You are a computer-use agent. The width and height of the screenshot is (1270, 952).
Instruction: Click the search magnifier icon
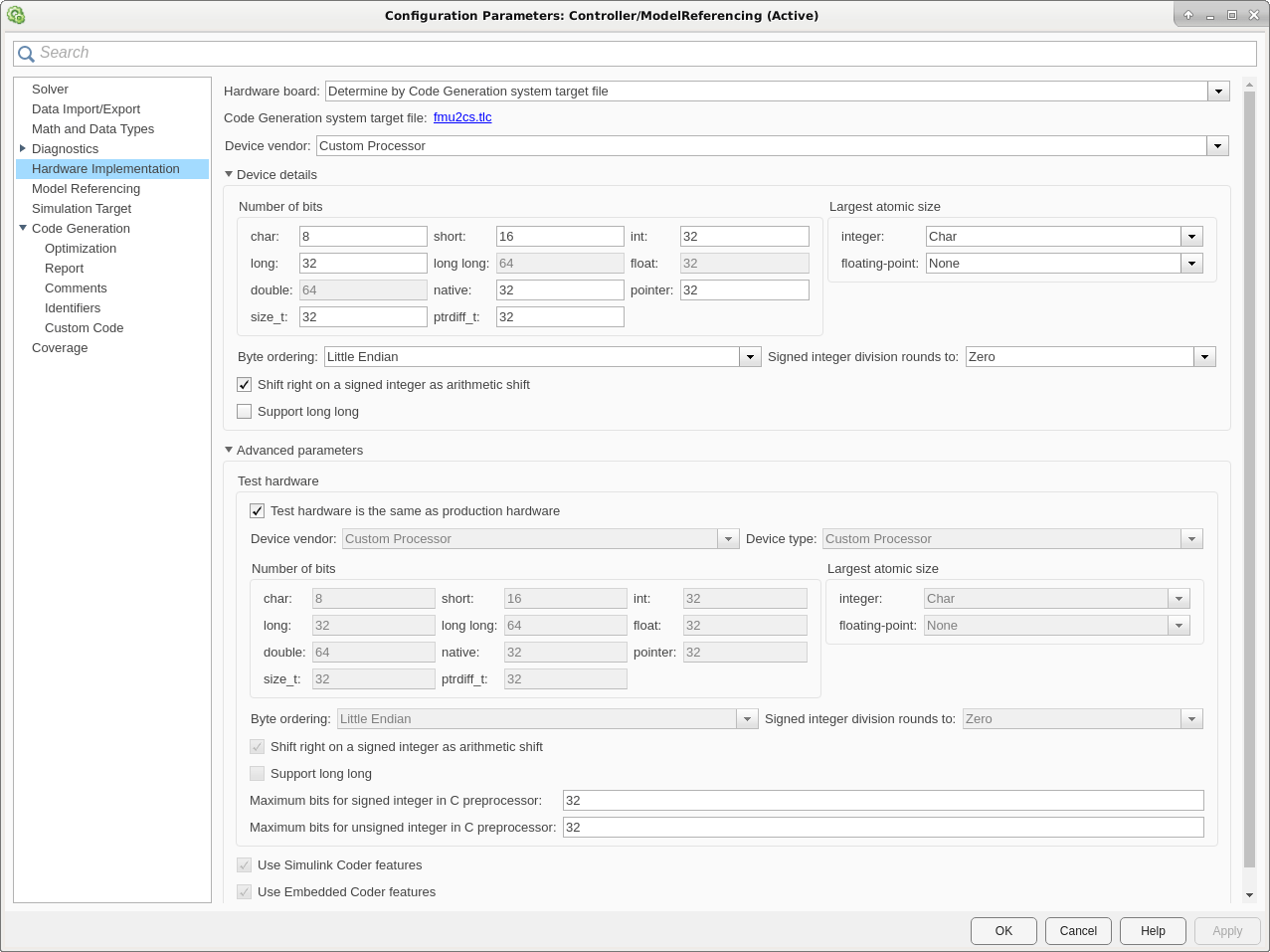coord(26,54)
